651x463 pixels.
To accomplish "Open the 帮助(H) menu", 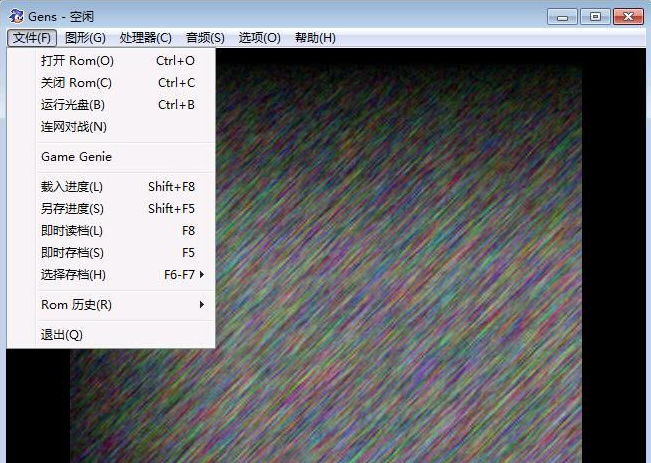I will [x=315, y=38].
